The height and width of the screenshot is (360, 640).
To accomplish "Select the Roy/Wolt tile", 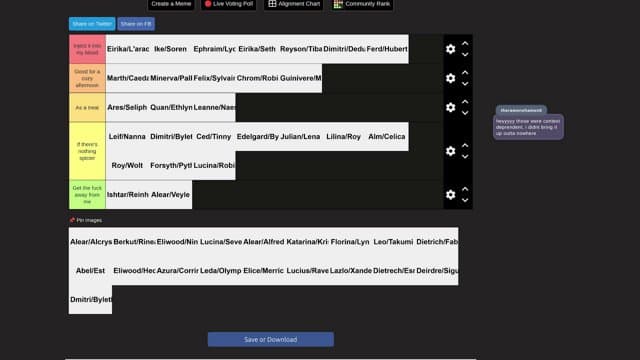I will coord(127,165).
